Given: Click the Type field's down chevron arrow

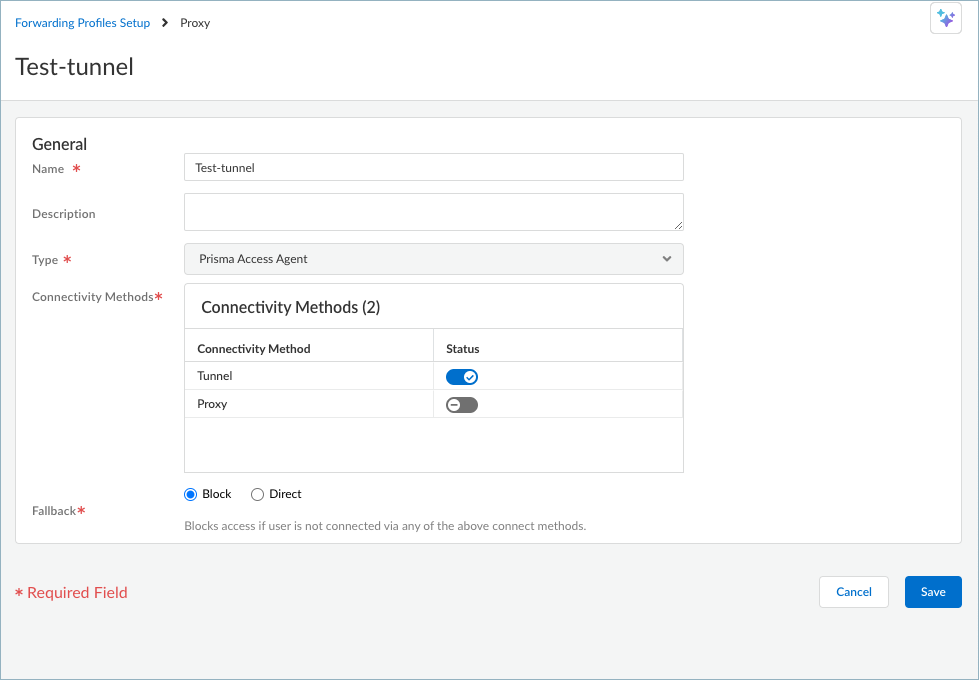Looking at the screenshot, I should pyautogui.click(x=667, y=259).
